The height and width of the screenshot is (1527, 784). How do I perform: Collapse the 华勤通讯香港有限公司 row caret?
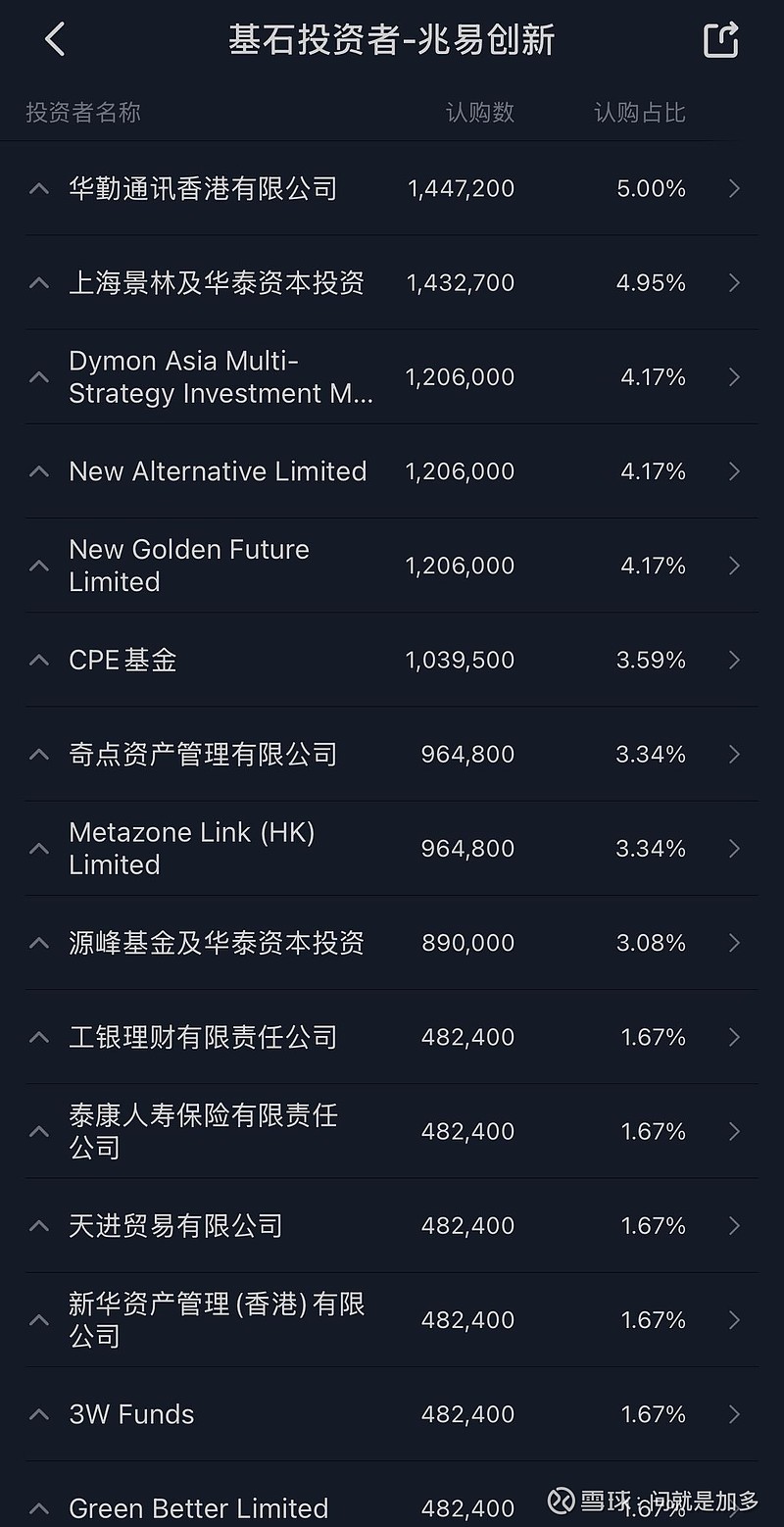click(x=39, y=188)
